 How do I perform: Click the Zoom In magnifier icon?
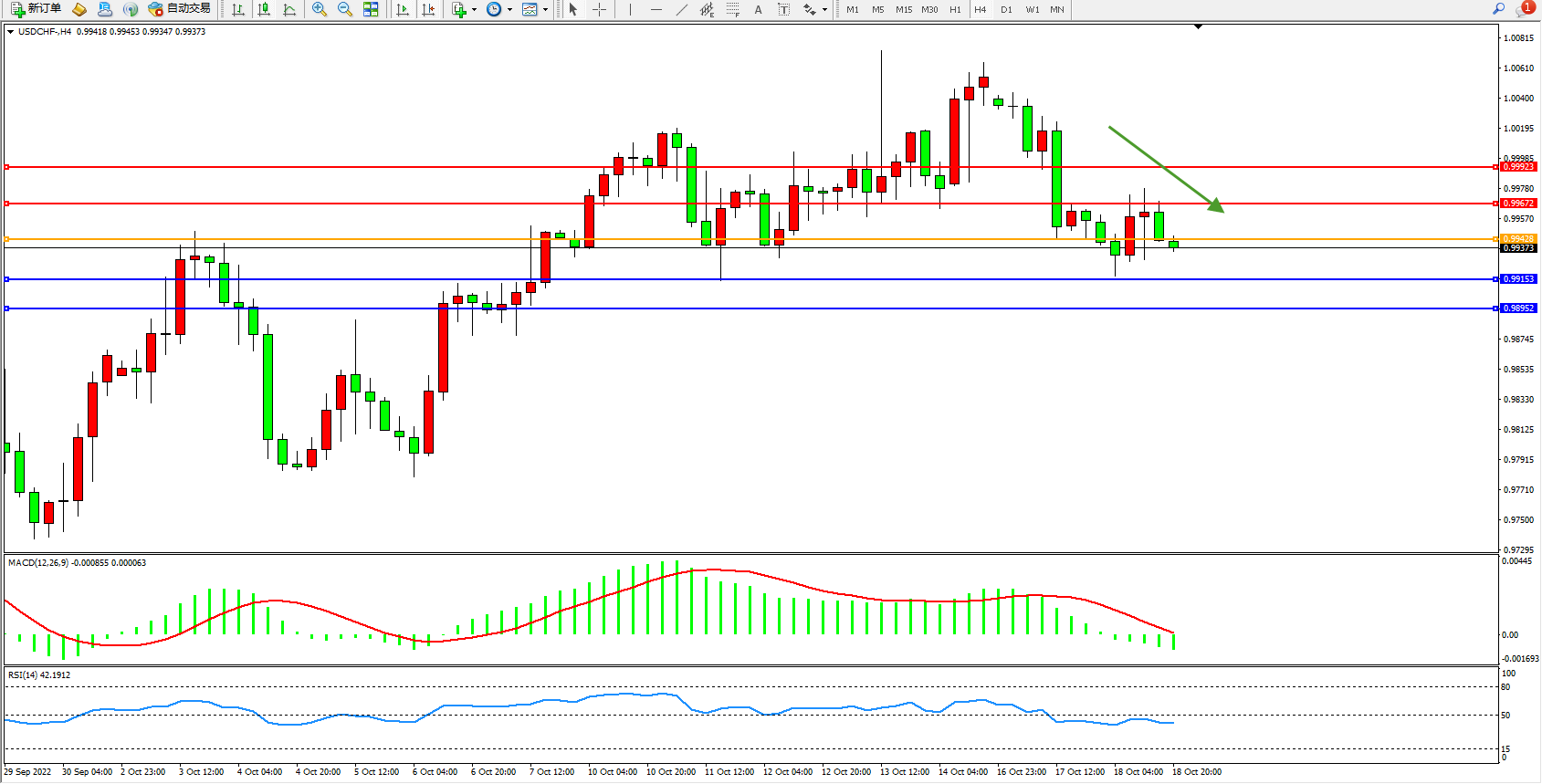click(319, 9)
